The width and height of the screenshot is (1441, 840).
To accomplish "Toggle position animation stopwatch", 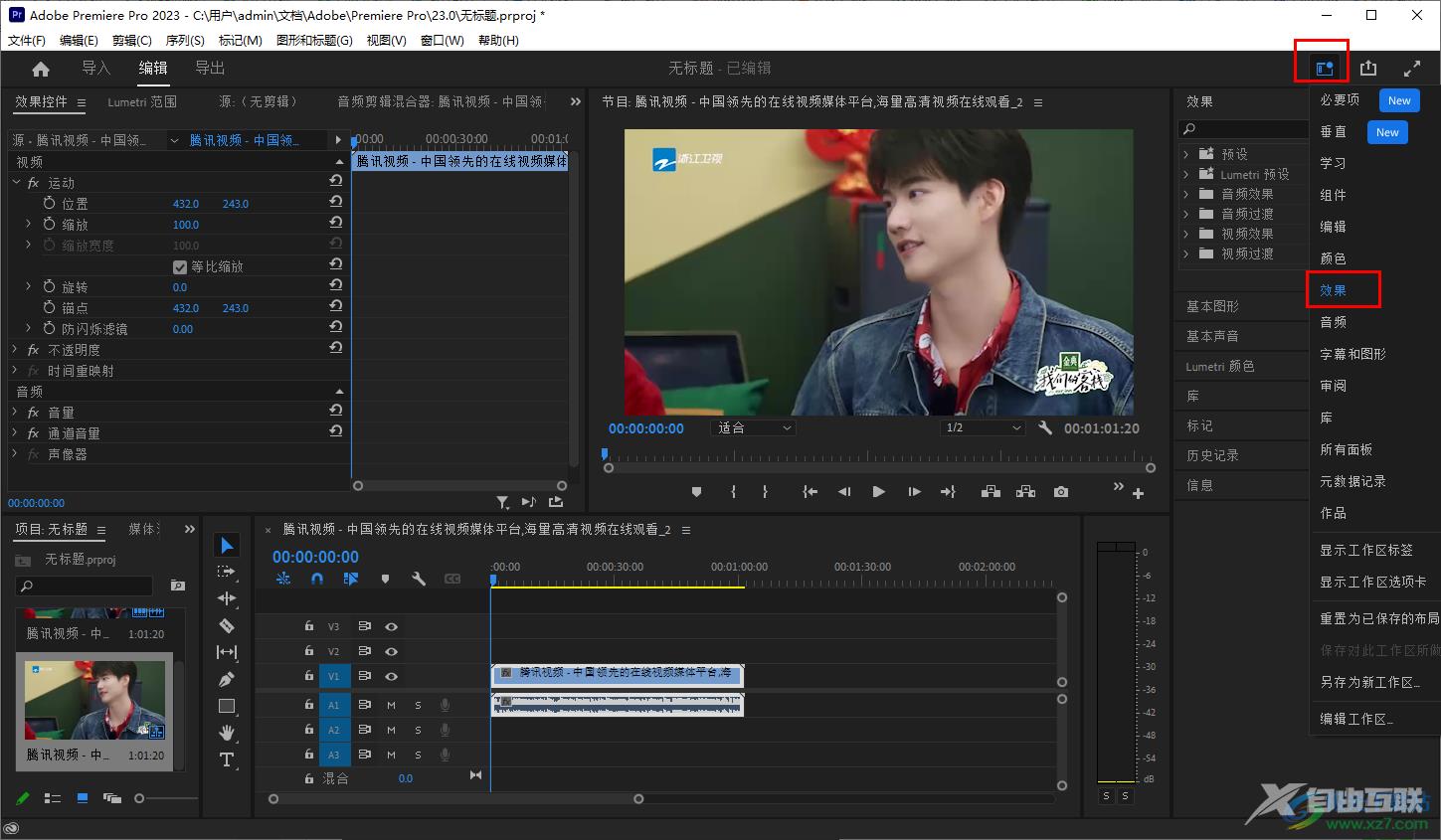I will (x=50, y=203).
